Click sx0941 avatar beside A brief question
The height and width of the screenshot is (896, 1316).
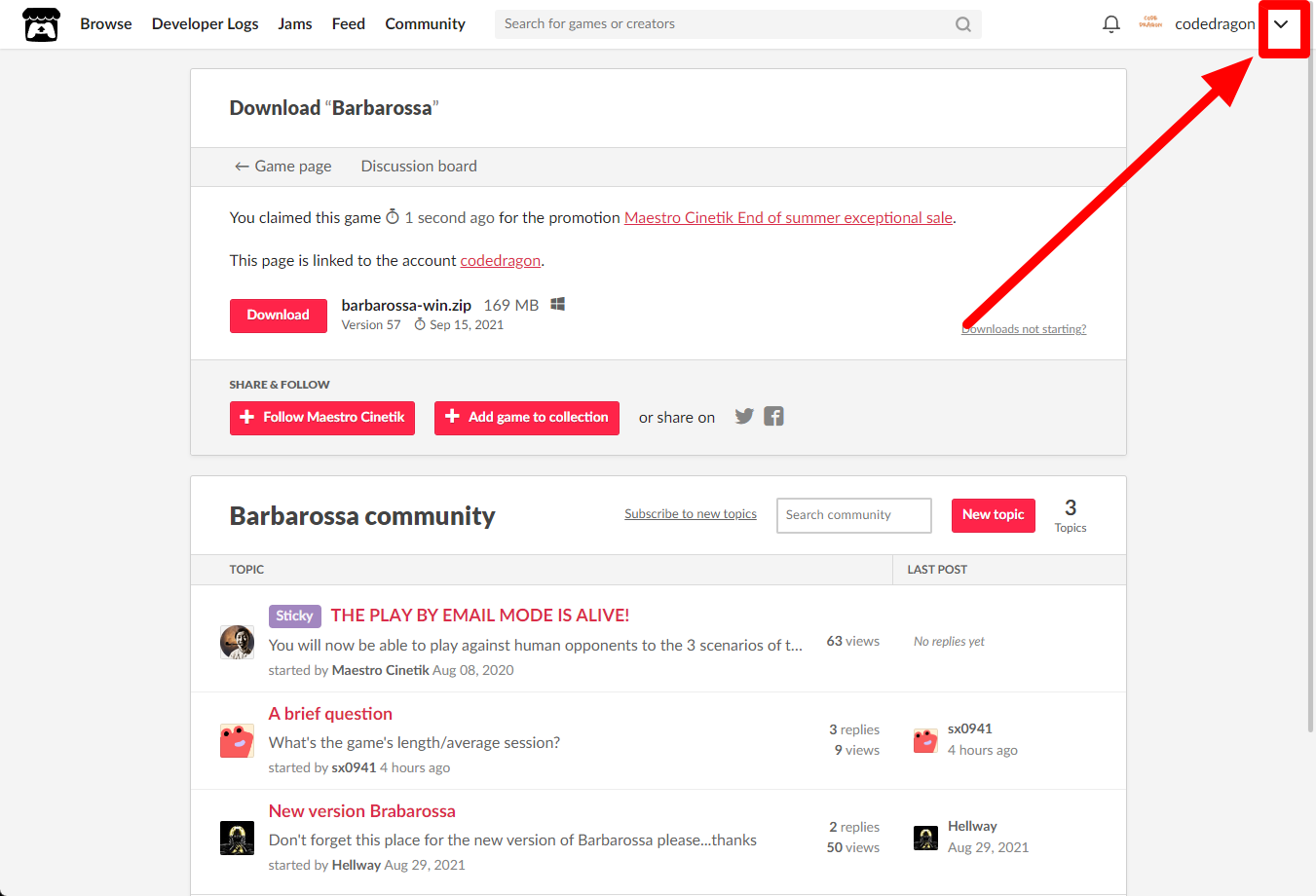tap(237, 741)
